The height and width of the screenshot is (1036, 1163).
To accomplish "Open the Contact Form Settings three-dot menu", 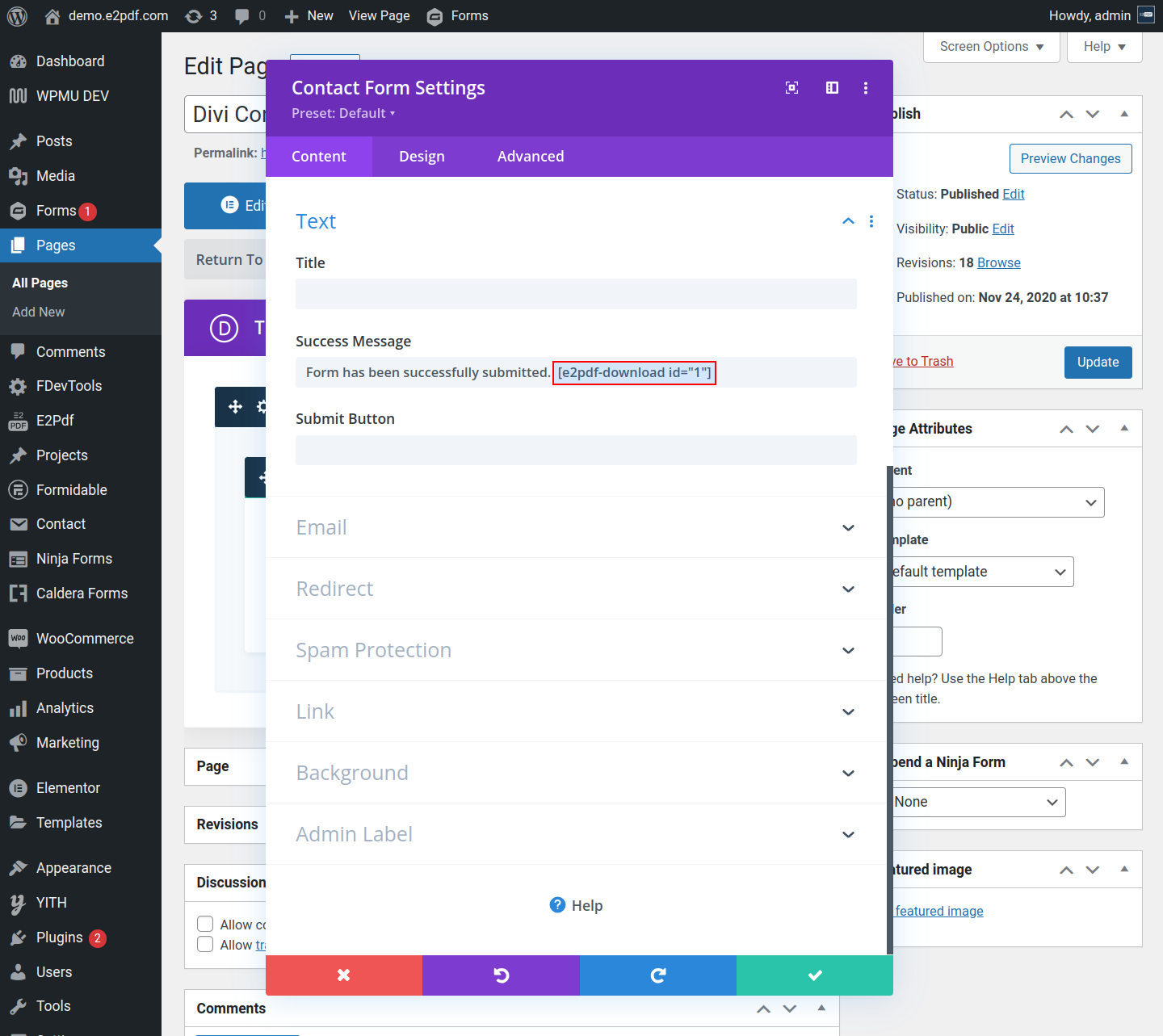I will tap(866, 88).
